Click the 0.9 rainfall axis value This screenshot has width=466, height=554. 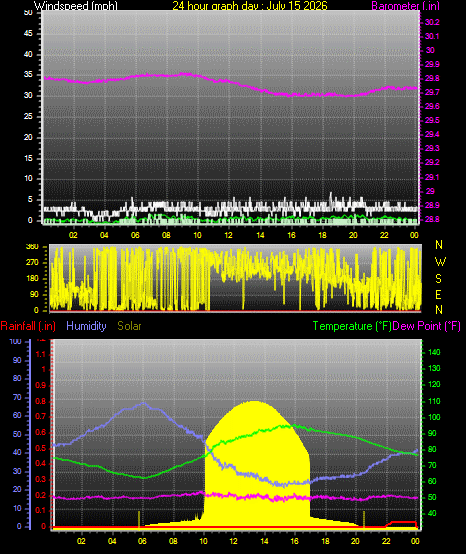(41, 385)
